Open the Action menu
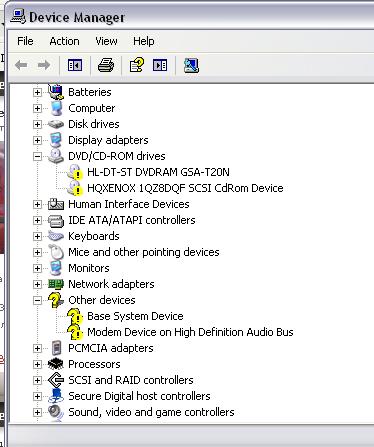 [x=64, y=41]
